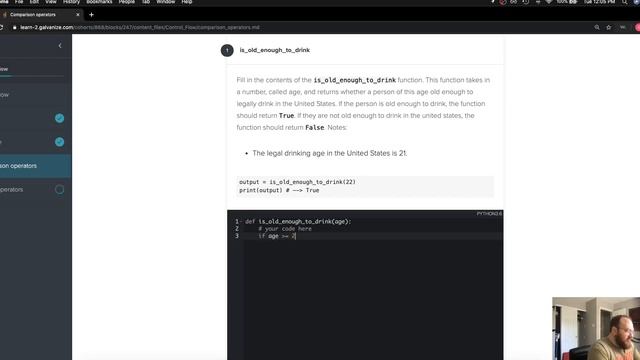Bookmark this page with the star icon
Viewport: 640px width, 360px height.
click(609, 27)
